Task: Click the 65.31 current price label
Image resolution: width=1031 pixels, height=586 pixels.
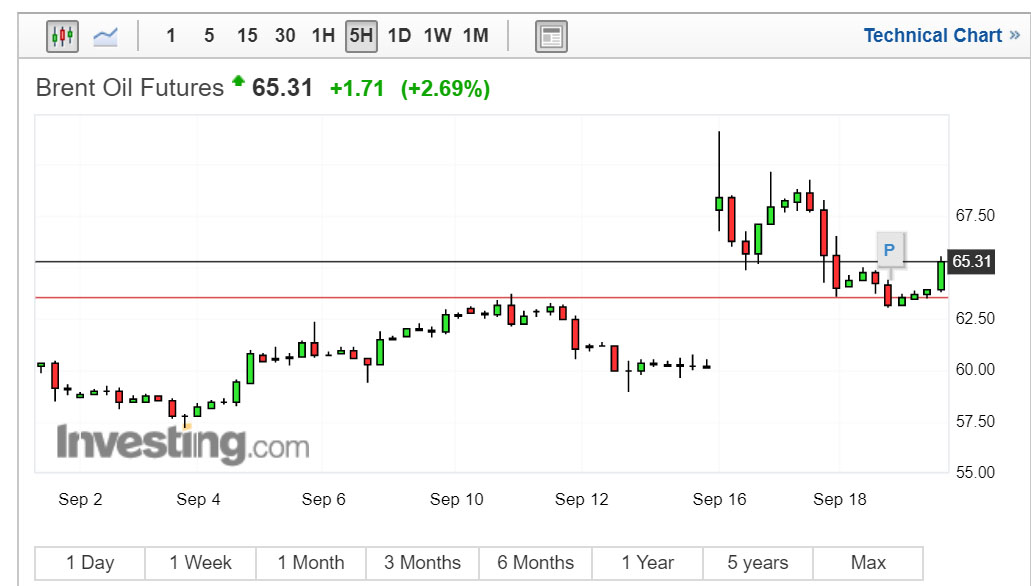Action: (972, 262)
